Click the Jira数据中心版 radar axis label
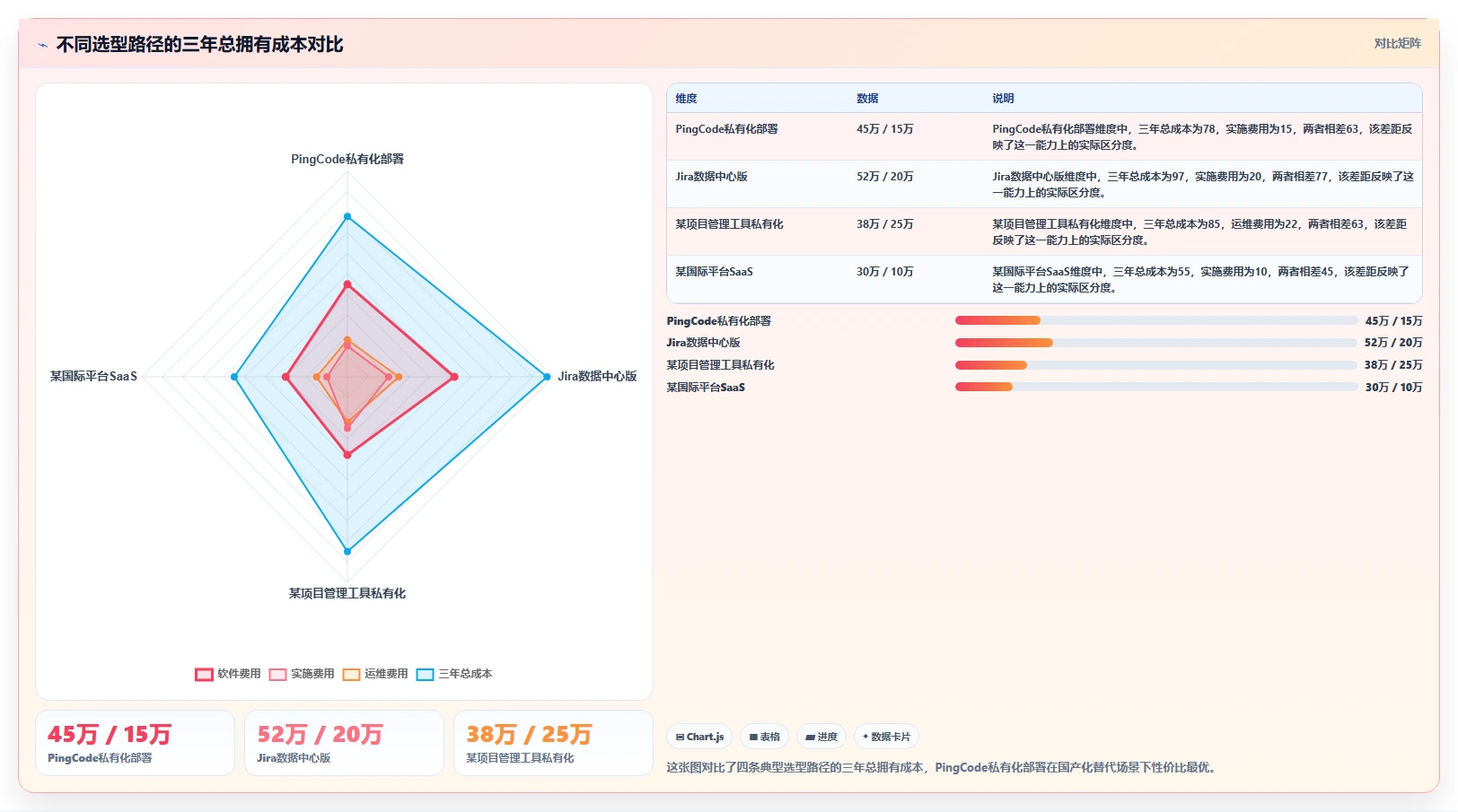Image resolution: width=1458 pixels, height=812 pixels. 597,376
